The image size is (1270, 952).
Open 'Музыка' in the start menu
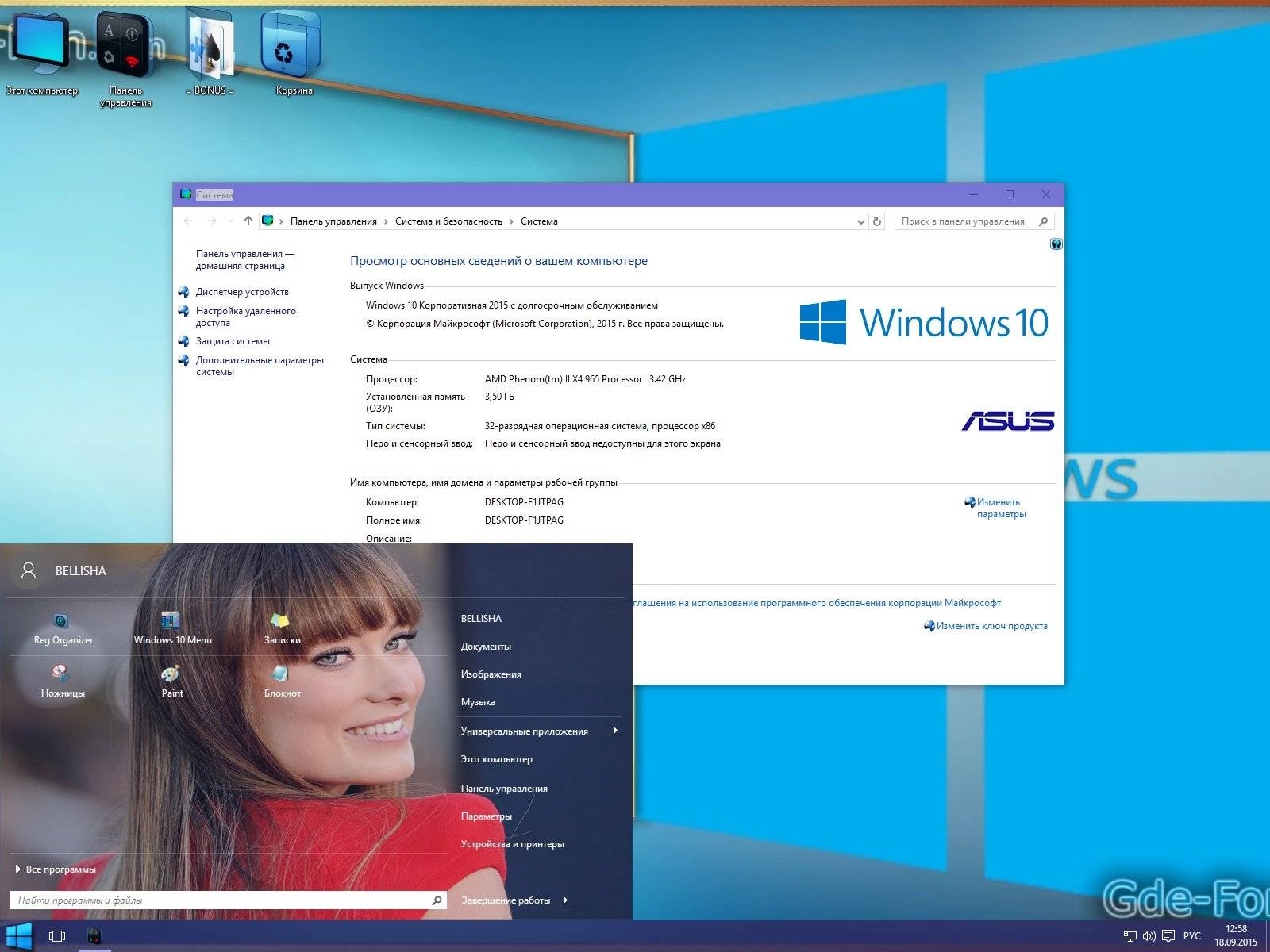pyautogui.click(x=478, y=702)
